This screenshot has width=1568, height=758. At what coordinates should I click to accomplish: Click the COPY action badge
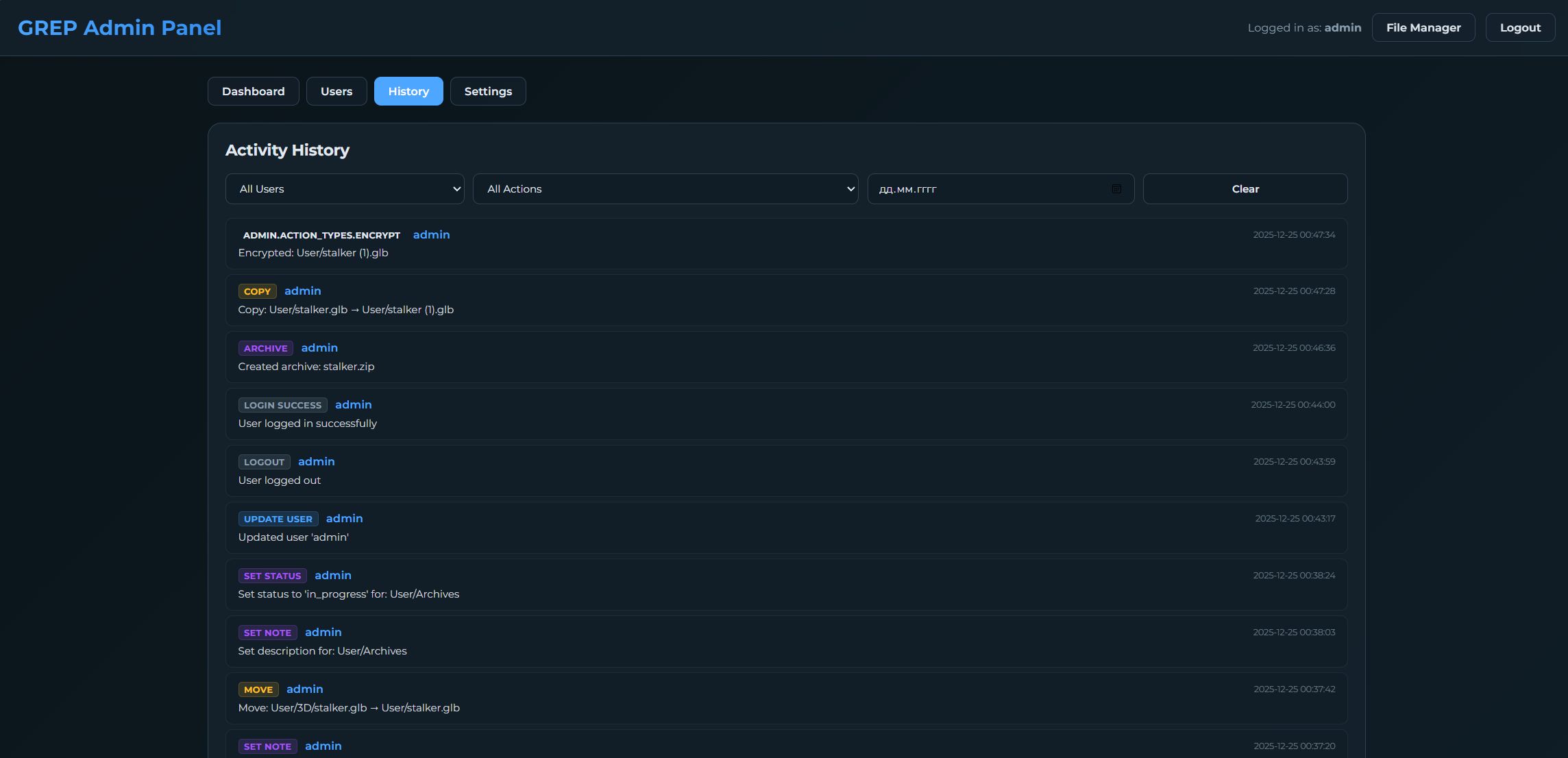tap(257, 291)
